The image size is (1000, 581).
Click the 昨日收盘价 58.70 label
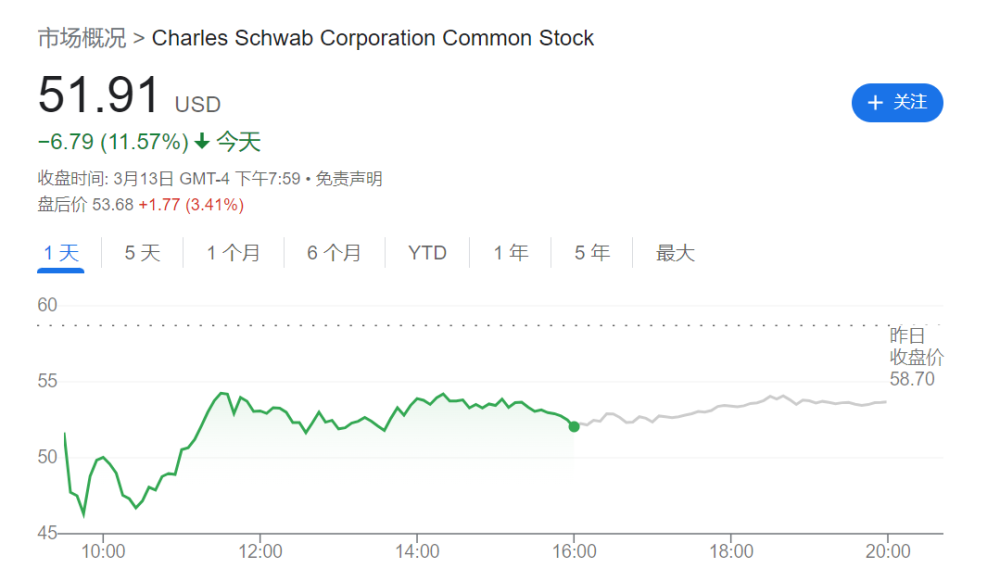pos(915,357)
